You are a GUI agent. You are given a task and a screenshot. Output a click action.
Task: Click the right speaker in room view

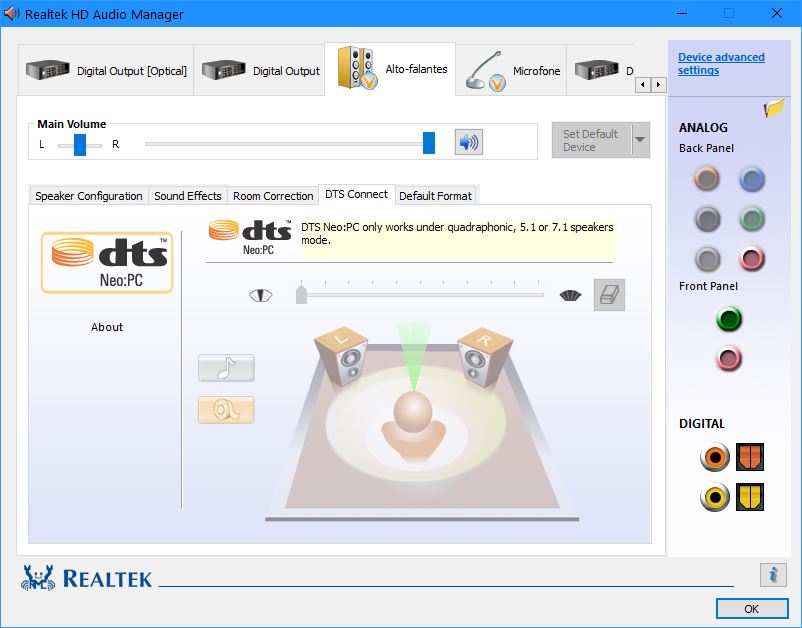pyautogui.click(x=484, y=357)
